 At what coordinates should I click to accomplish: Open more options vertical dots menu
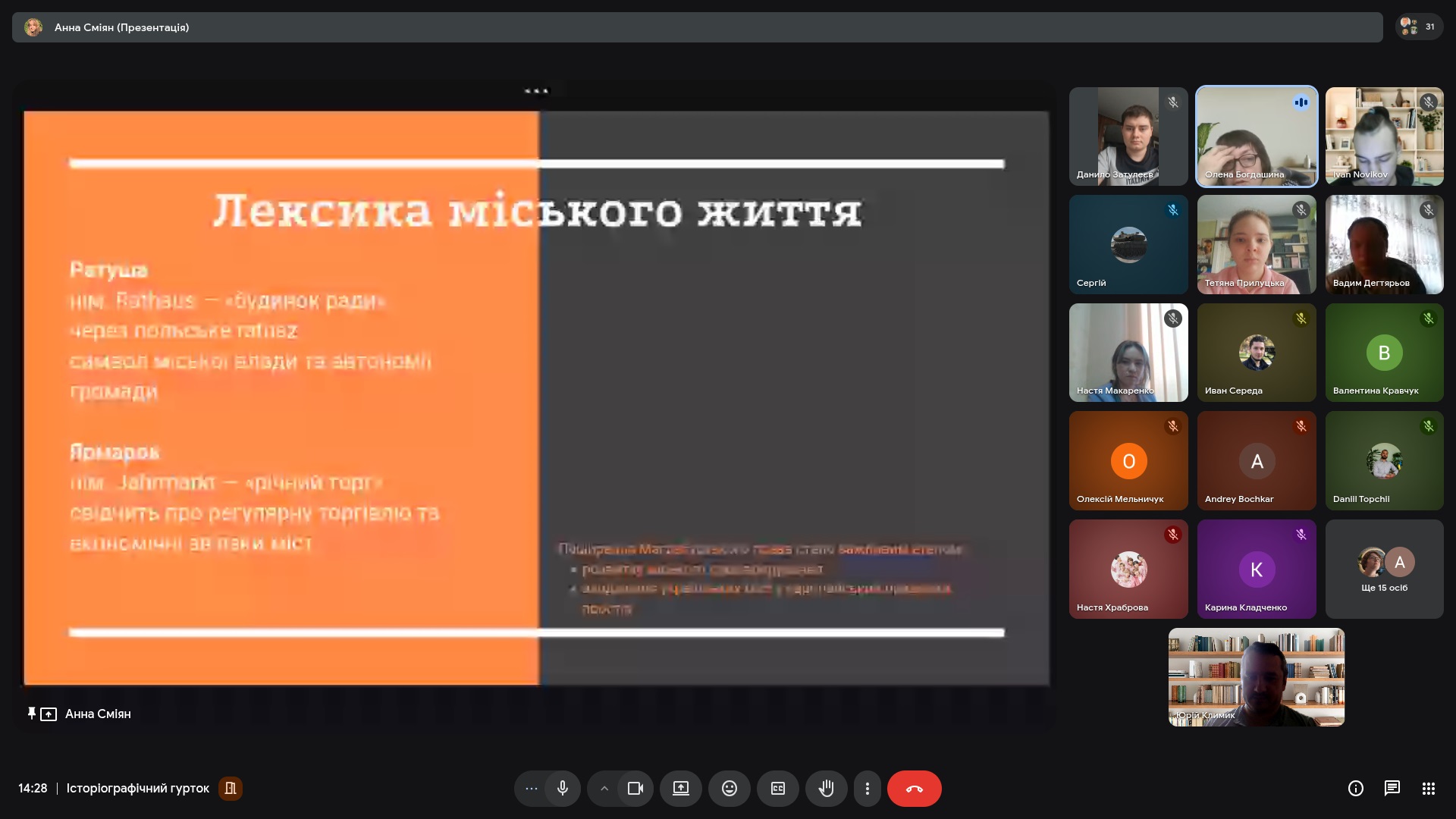[x=868, y=789]
